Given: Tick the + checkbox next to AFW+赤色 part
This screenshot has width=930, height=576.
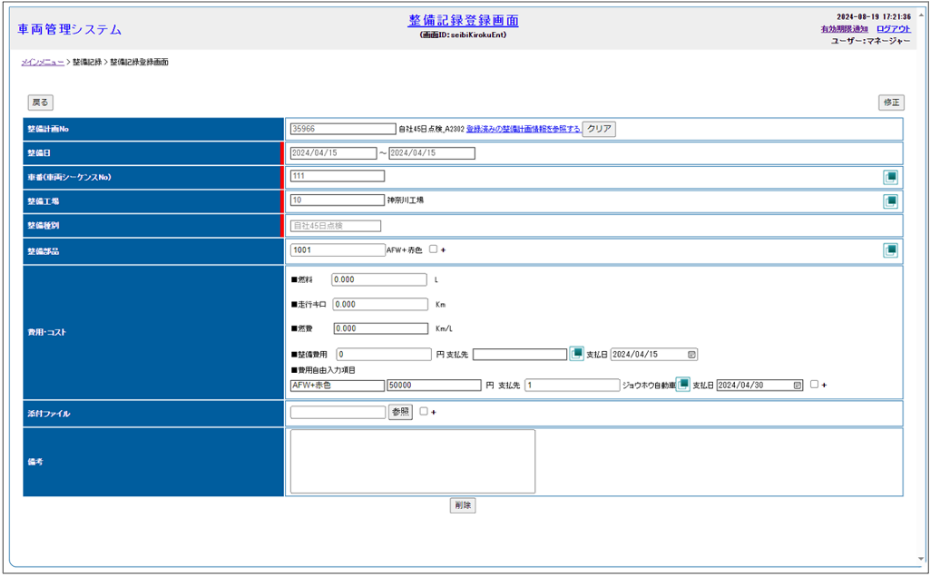Looking at the screenshot, I should pyautogui.click(x=433, y=250).
